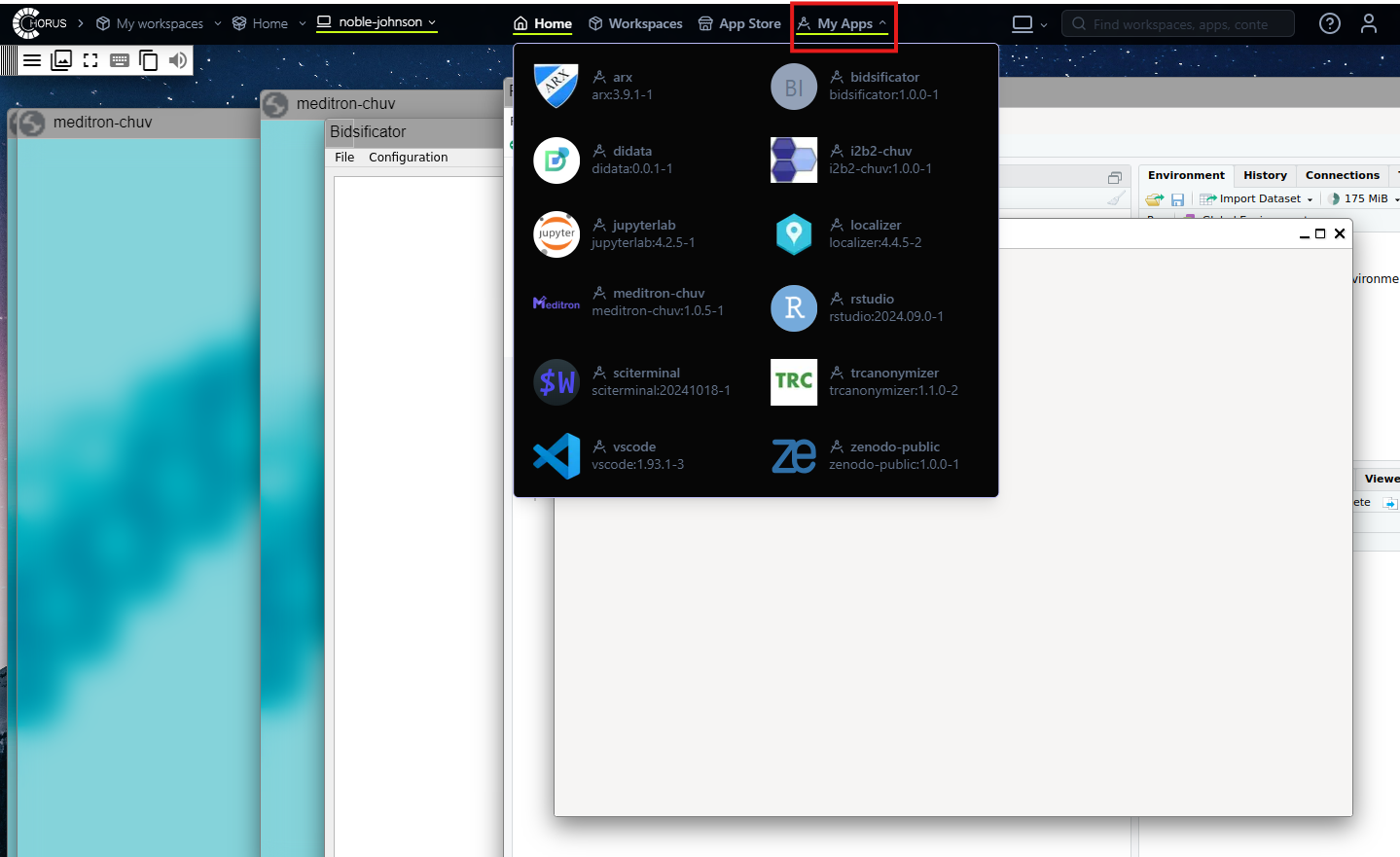Launch the Meditron logo icon

coord(556,304)
